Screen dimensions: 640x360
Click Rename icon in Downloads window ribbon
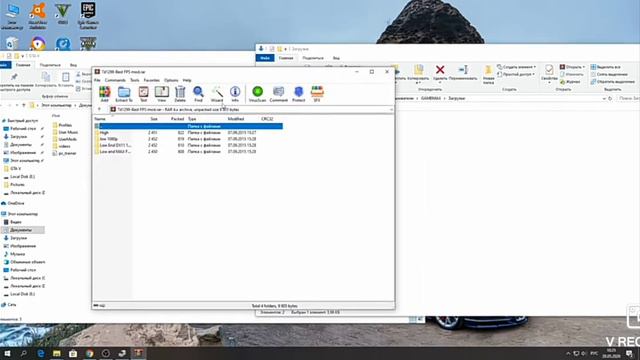463,73
